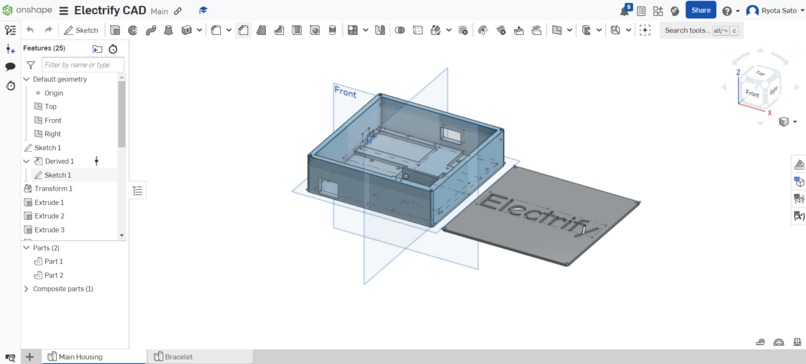
Task: Click the highlighted Chamfer tool
Action: click(x=243, y=30)
